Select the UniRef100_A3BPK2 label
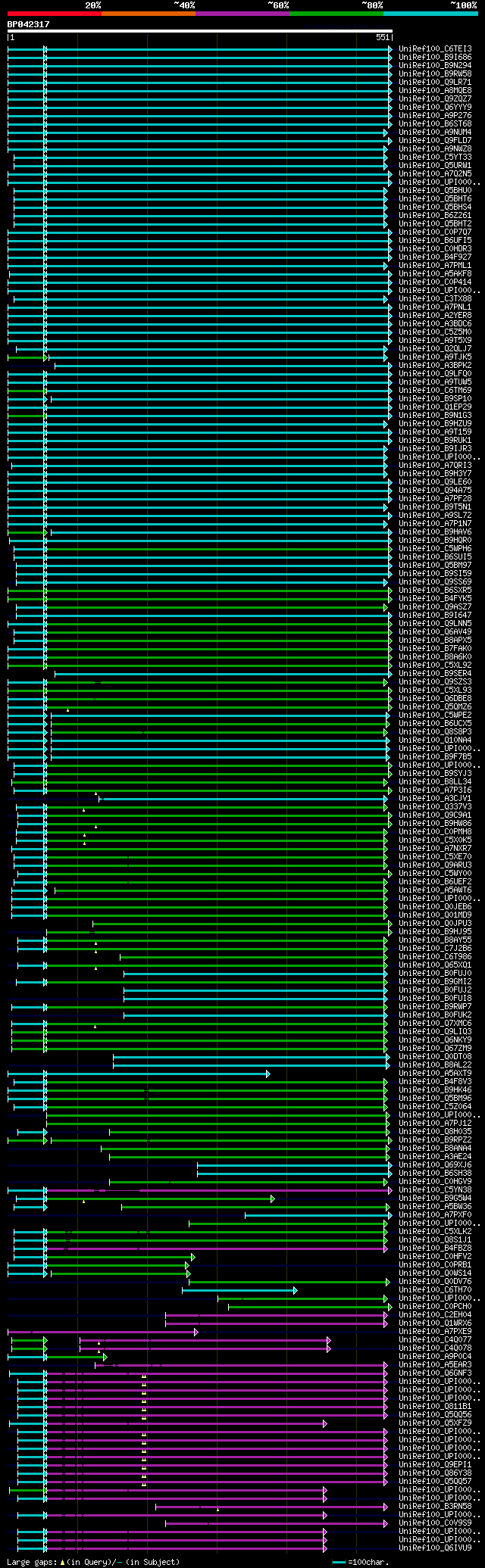Image resolution: width=485 pixels, height=1568 pixels. [435, 366]
